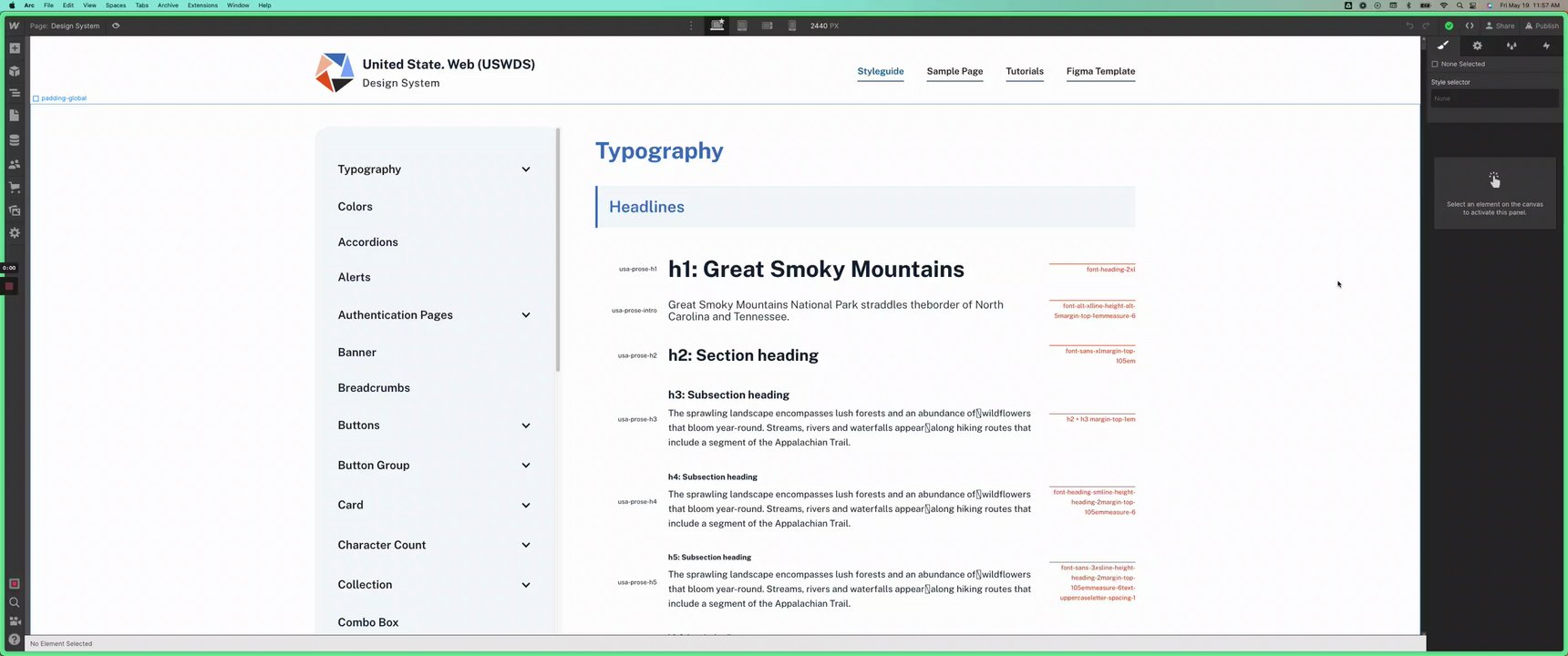1568x656 pixels.
Task: Open the Arc menu in menu bar
Action: click(x=29, y=5)
